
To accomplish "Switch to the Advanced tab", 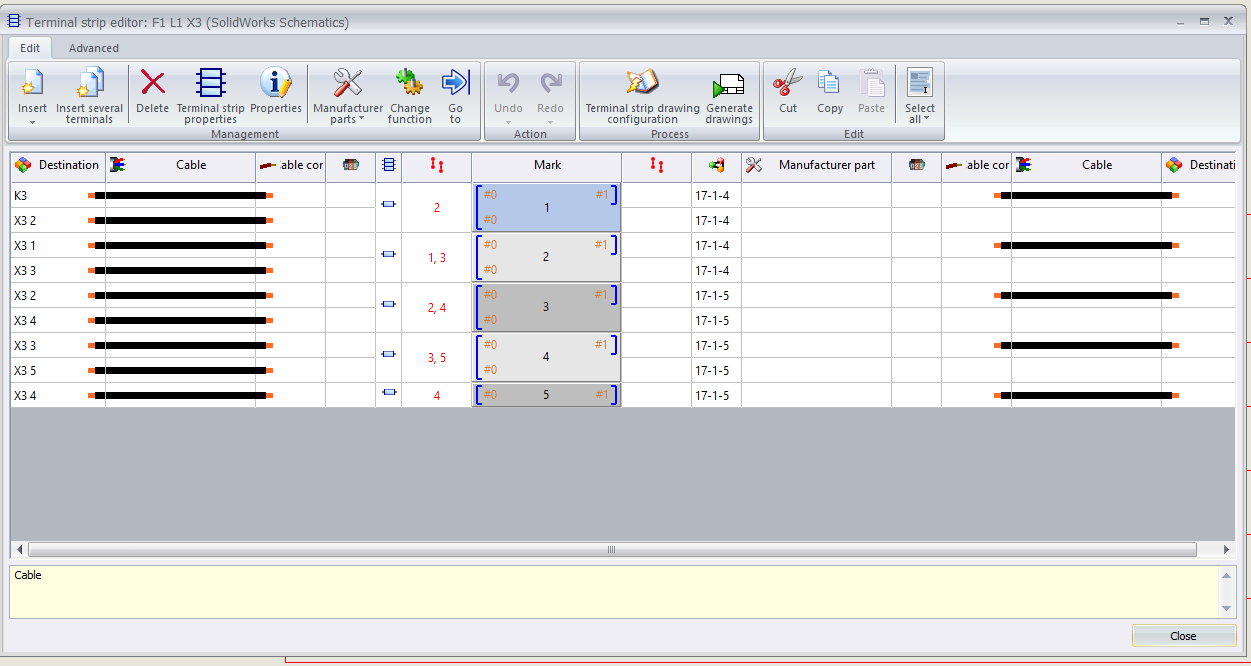I will point(94,48).
